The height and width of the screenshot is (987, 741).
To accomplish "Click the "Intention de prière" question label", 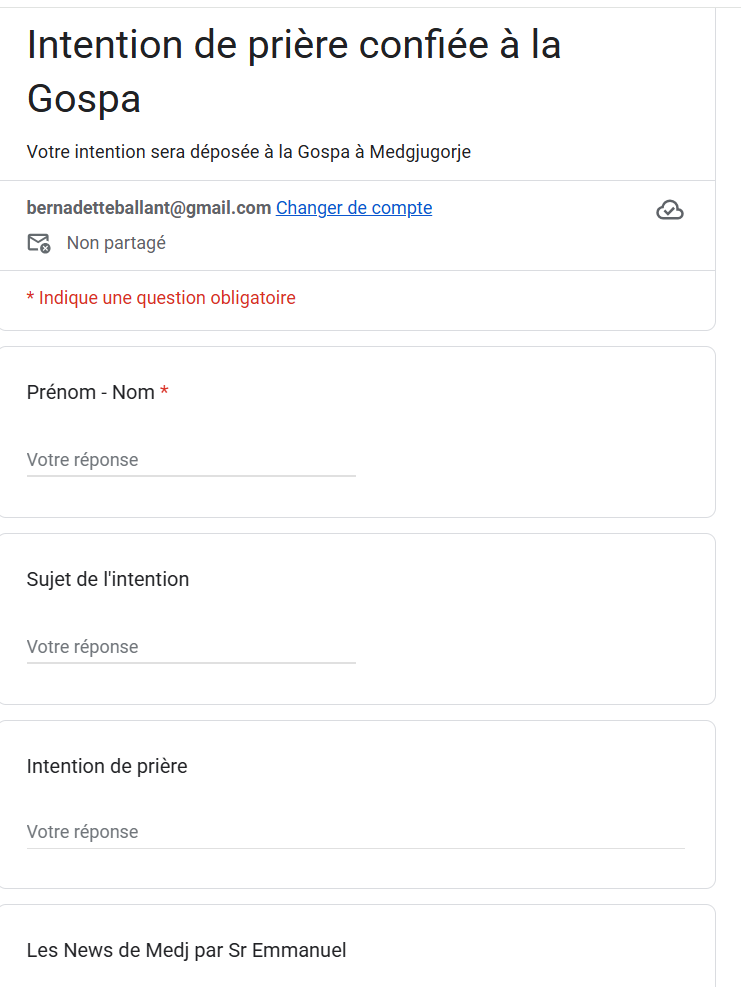I will (x=107, y=766).
